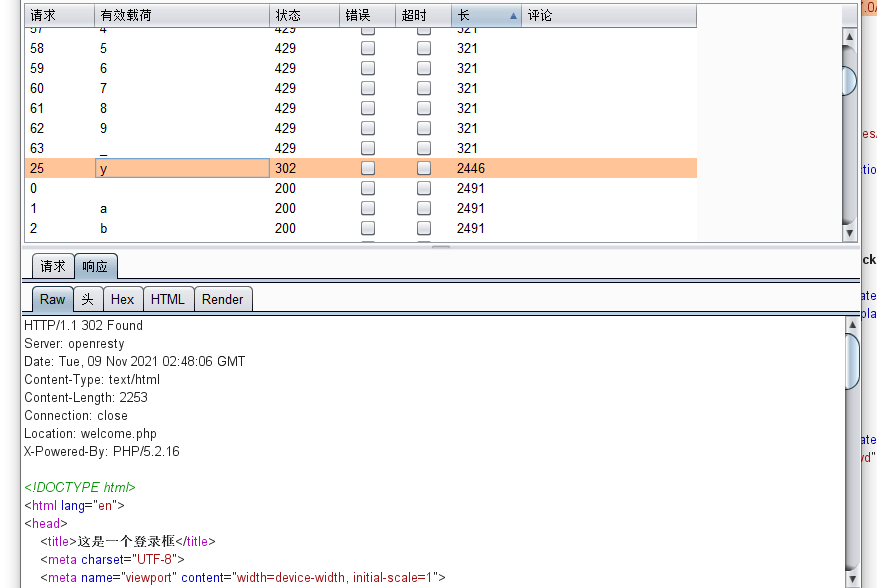Screen dimensions: 877x588
Task: Click 'Content-Length: 2253' header line
Action: [x=86, y=398]
